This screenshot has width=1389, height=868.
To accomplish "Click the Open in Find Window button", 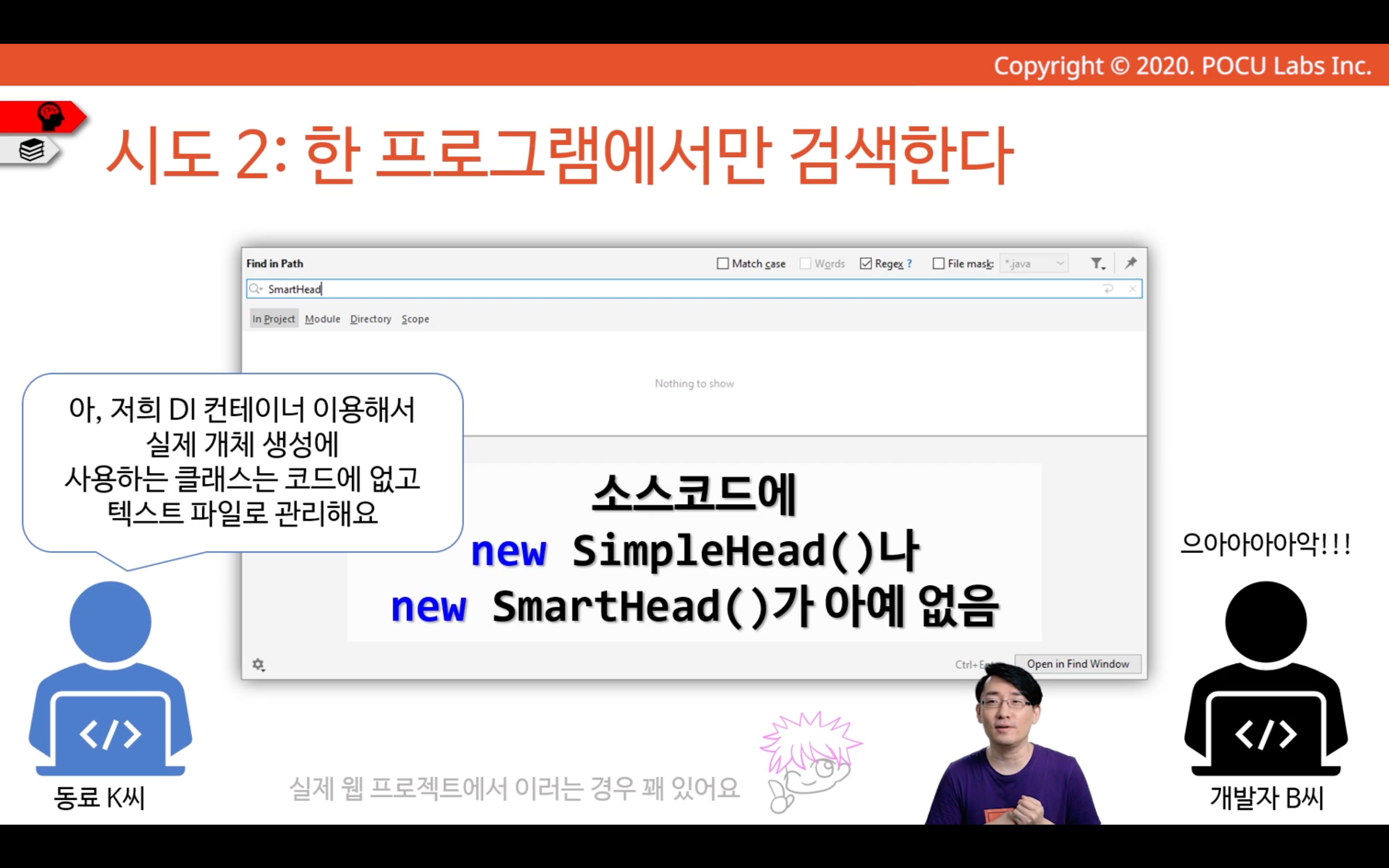I will (x=1078, y=664).
